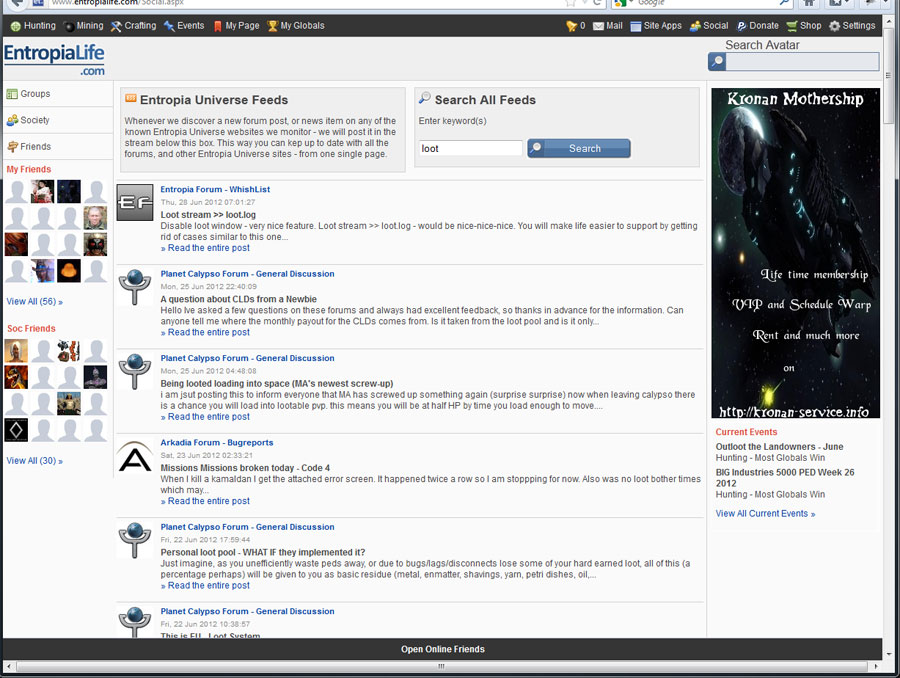Open BIG Industries 5000 PED Week 26 event

pos(785,478)
